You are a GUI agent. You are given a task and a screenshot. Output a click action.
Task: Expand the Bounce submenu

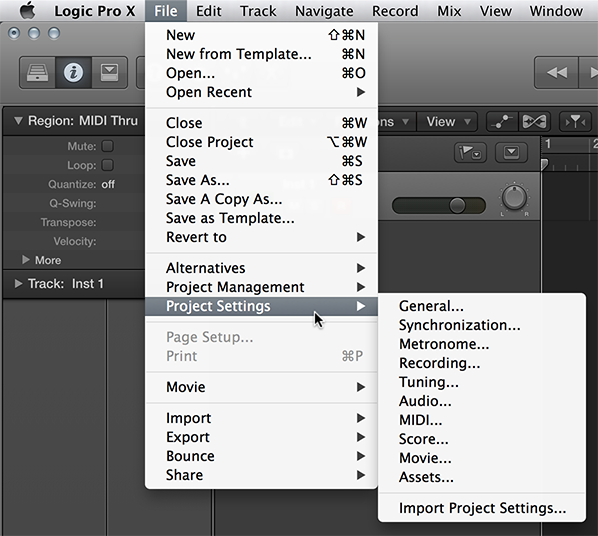(x=262, y=456)
